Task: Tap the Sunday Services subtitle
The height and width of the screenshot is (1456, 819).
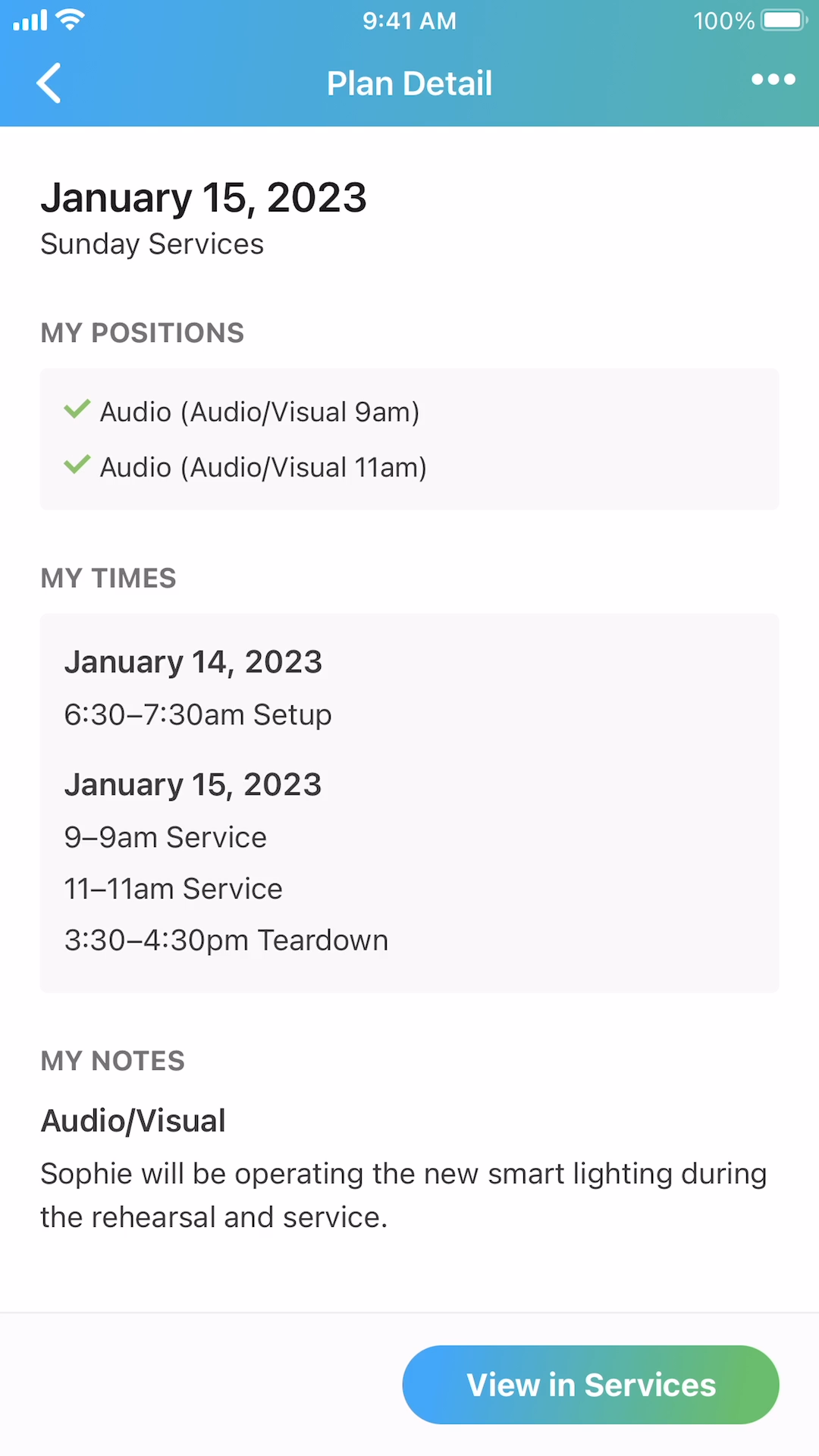Action: (152, 244)
